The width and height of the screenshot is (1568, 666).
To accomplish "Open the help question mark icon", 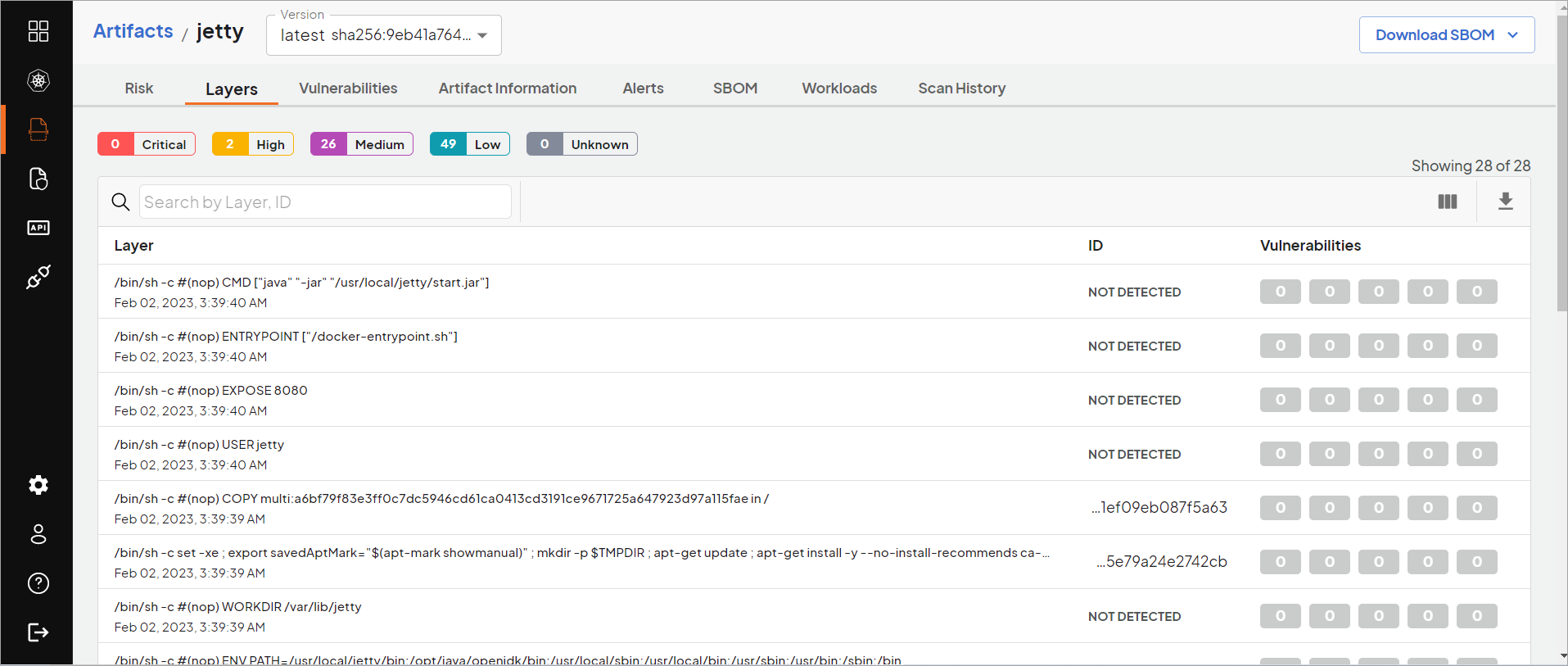I will 38,583.
